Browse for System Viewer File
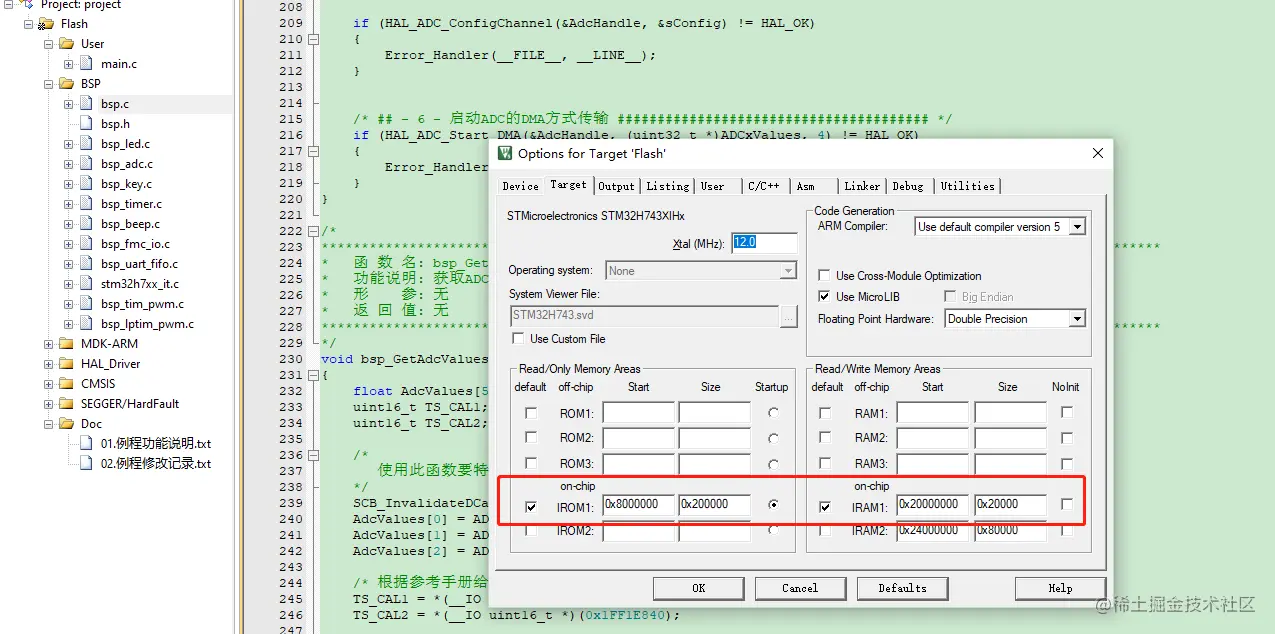Image resolution: width=1275 pixels, height=634 pixels. pyautogui.click(x=790, y=317)
